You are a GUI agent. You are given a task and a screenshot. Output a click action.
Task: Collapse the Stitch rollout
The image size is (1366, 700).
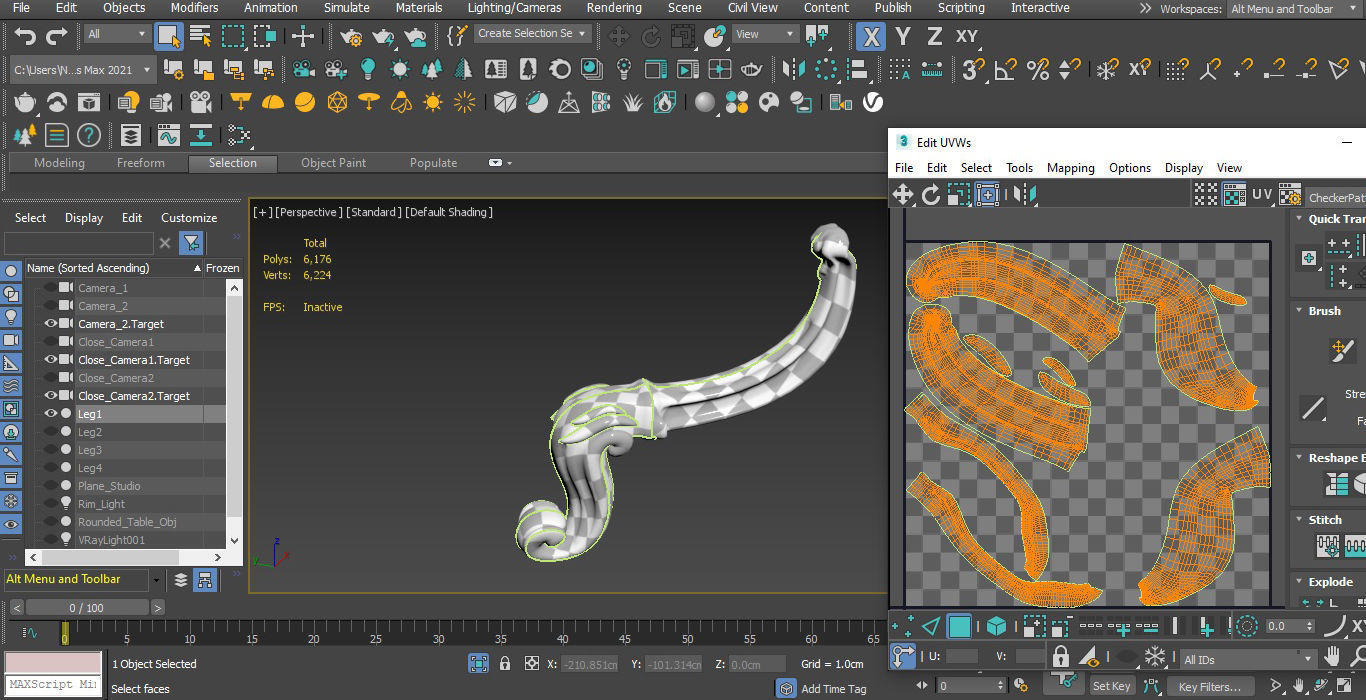(x=1327, y=520)
